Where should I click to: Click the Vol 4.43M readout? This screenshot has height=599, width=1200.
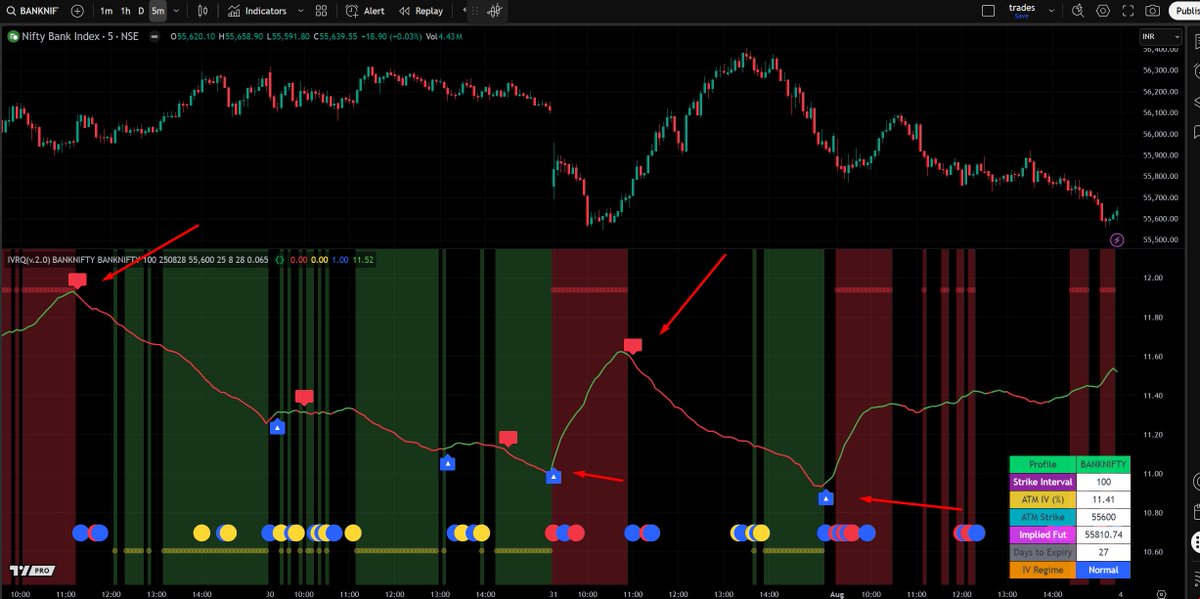click(445, 37)
